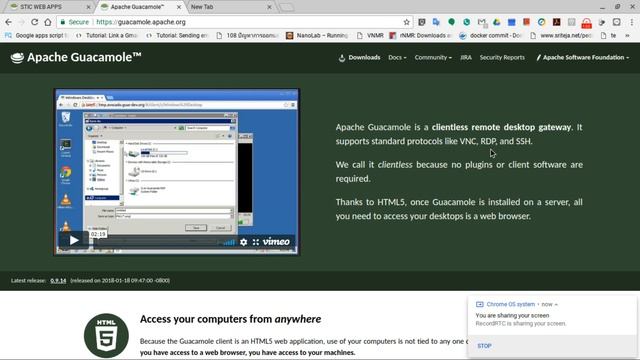
Task: Open the Google Translate extension
Action: [x=436, y=22]
